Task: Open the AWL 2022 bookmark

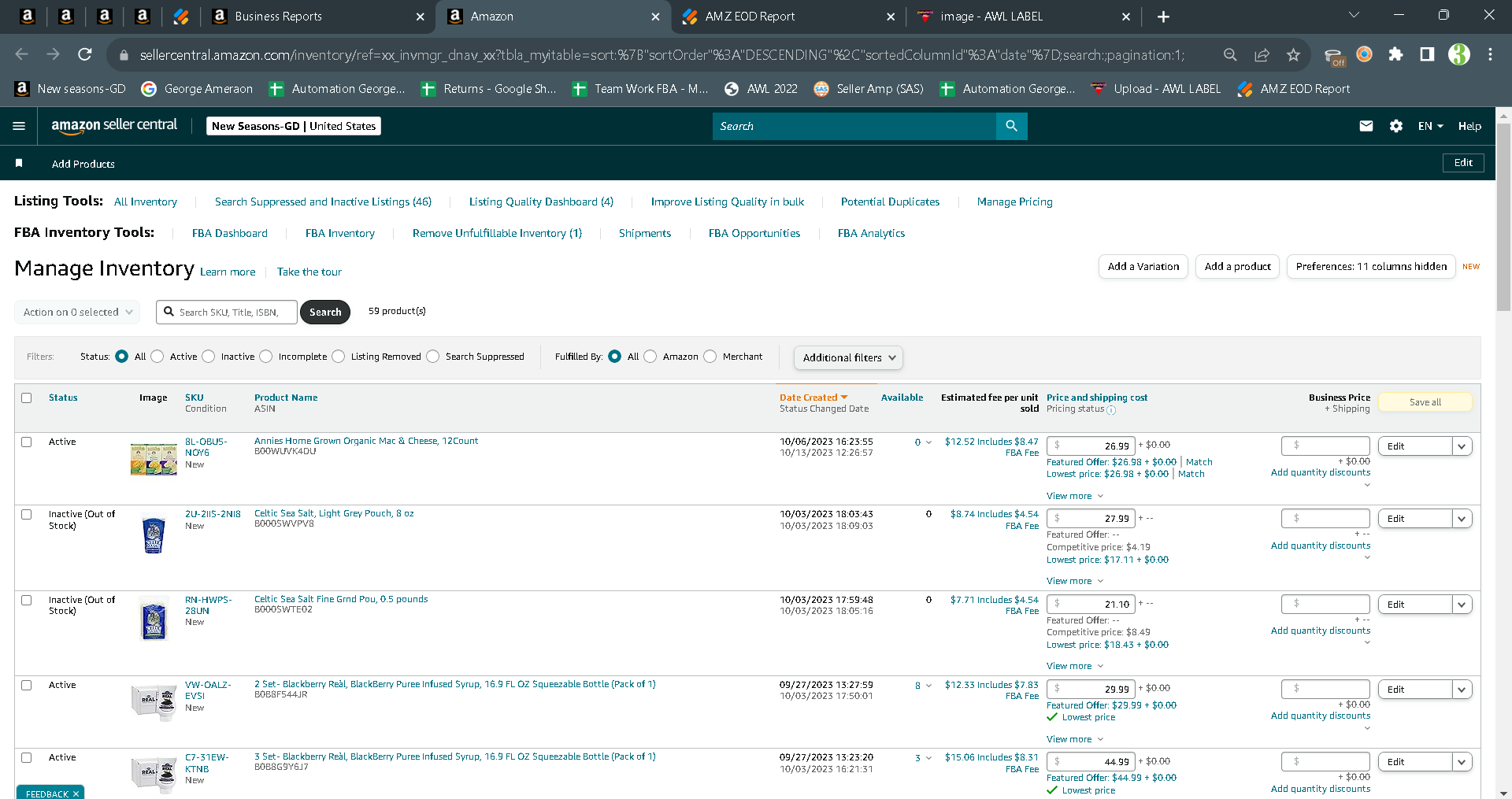Action: click(761, 89)
